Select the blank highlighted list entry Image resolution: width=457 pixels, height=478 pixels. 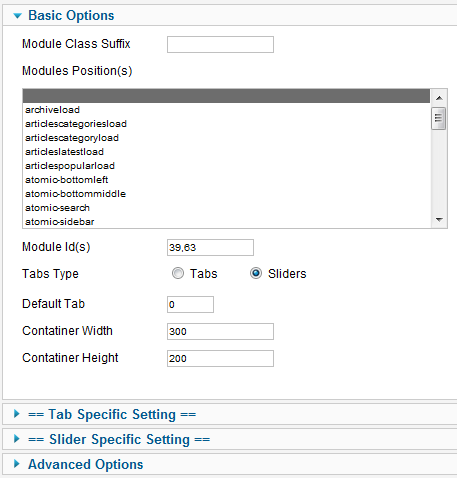click(x=226, y=96)
